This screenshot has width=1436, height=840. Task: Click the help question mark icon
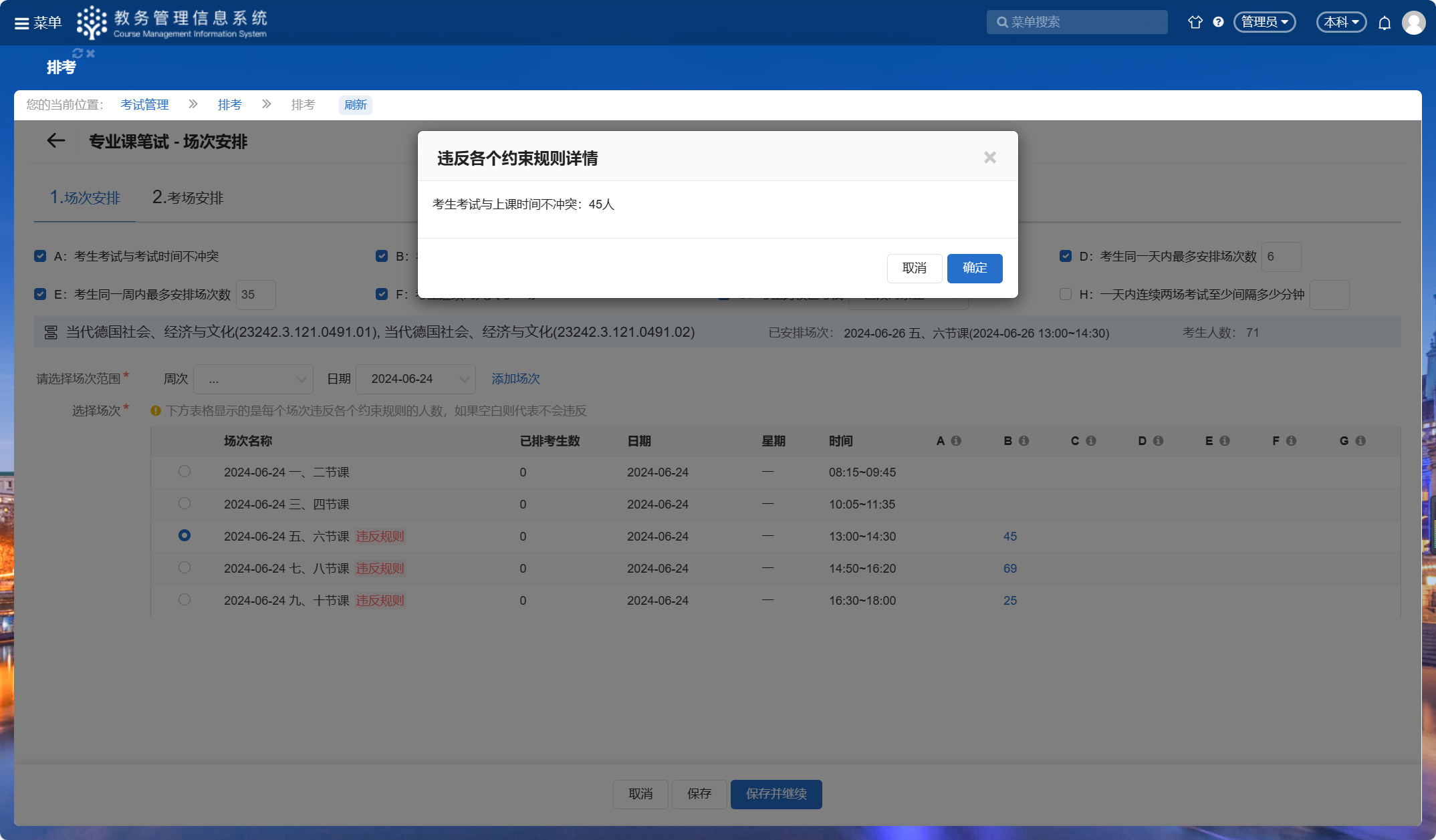tap(1218, 22)
